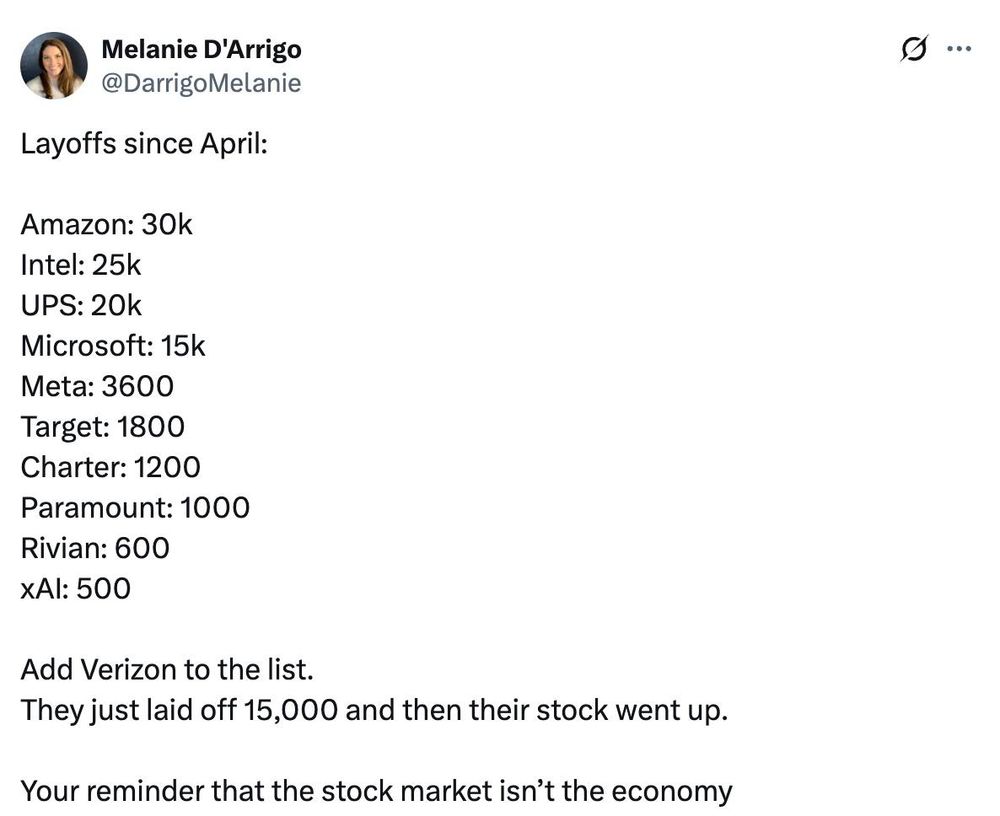
Task: Click the "Target: 1800" line
Action: tap(103, 427)
